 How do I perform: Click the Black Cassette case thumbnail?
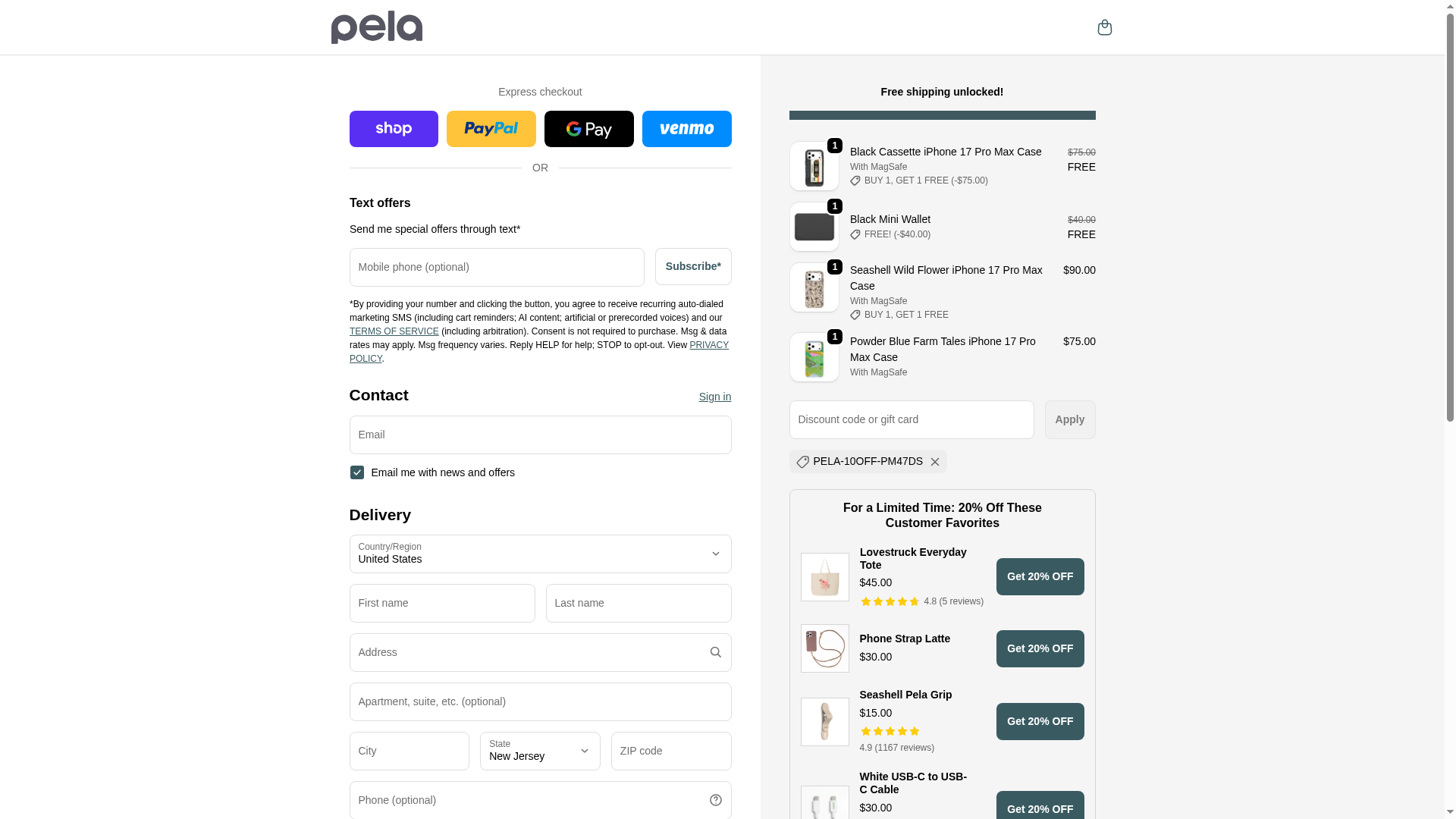coord(814,166)
